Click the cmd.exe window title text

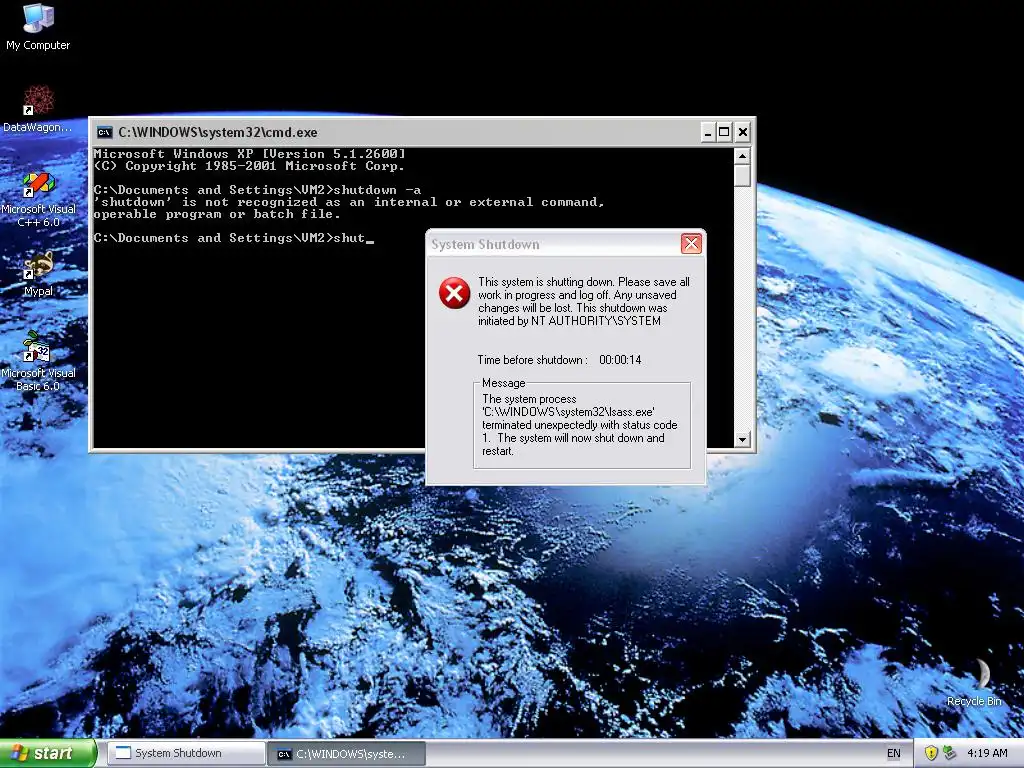217,133
